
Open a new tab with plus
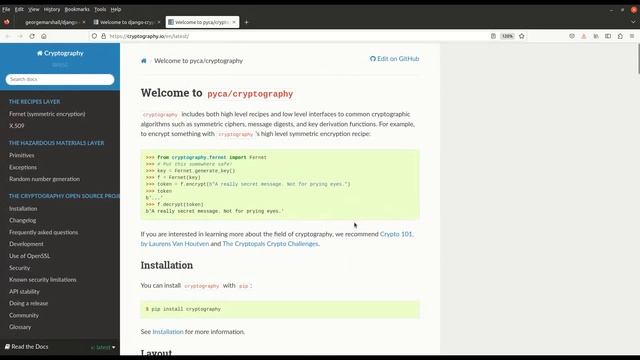(x=246, y=22)
